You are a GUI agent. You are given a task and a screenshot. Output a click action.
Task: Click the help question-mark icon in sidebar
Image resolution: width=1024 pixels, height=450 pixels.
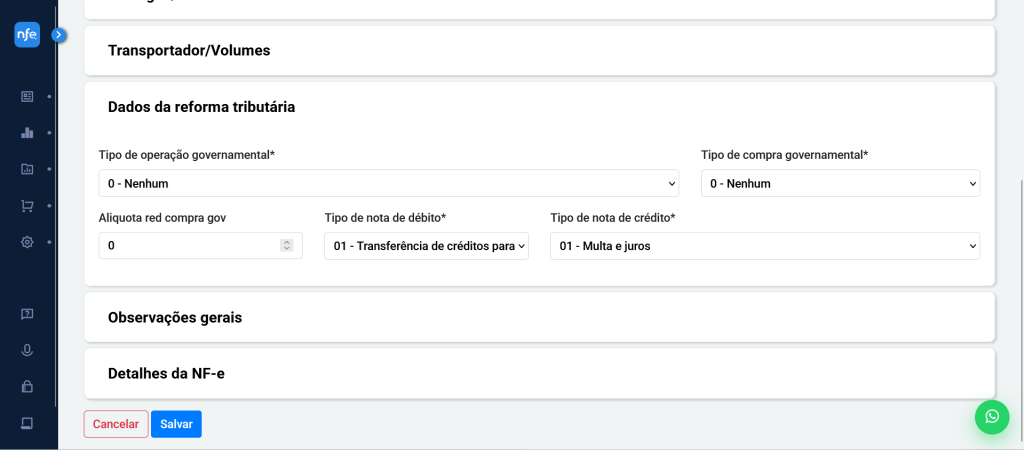pos(27,314)
